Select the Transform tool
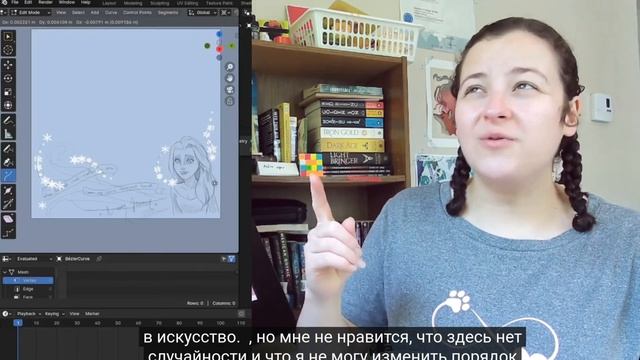The width and height of the screenshot is (640, 360). tap(8, 105)
